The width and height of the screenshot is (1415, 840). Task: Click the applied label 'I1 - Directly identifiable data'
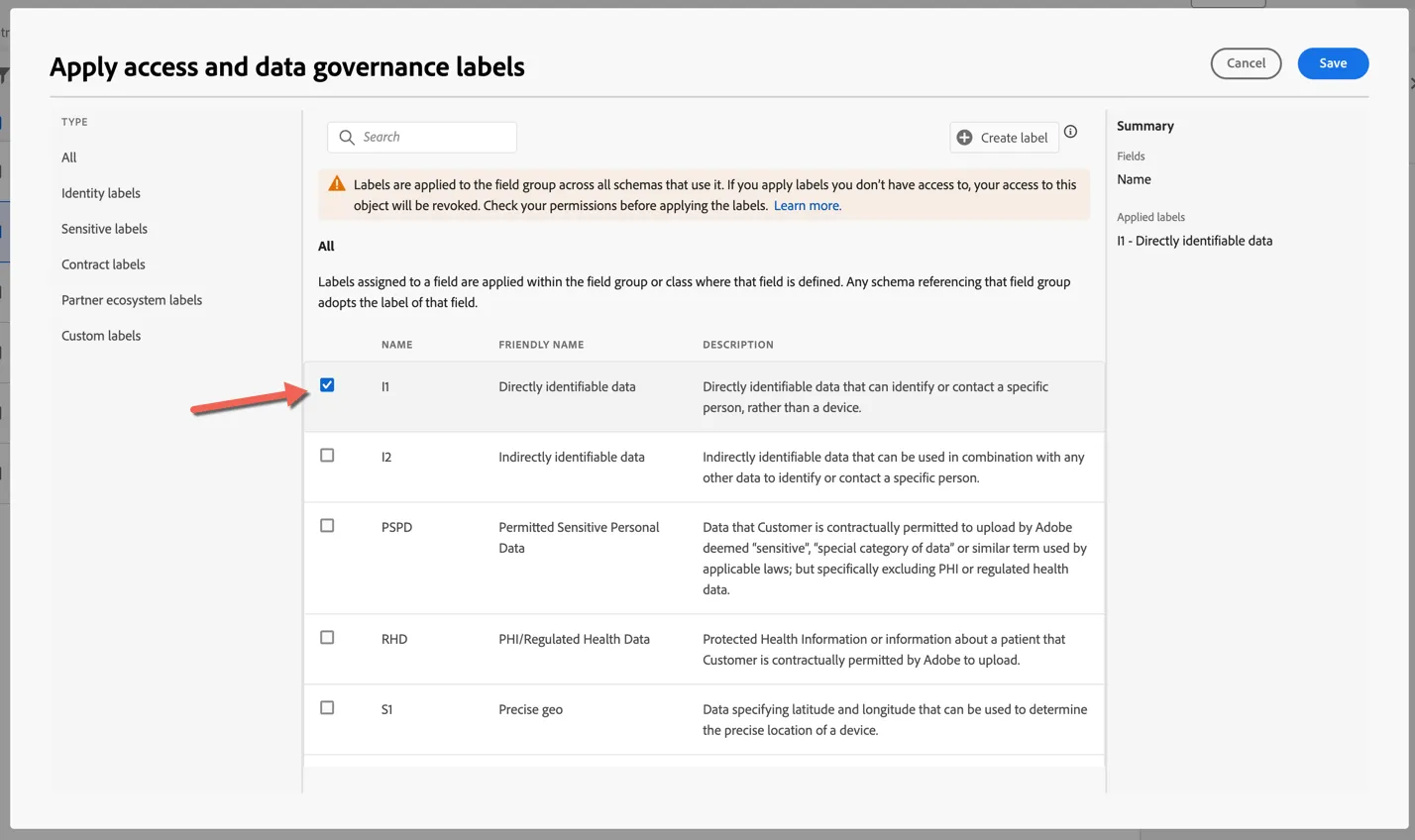pos(1194,241)
